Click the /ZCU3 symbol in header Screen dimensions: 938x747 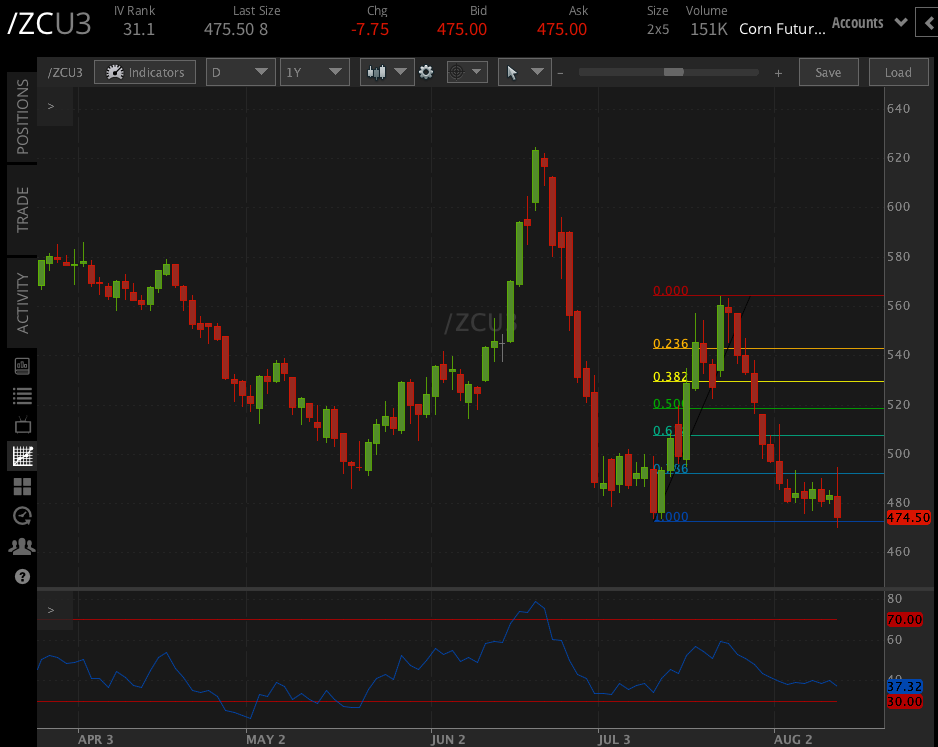click(49, 24)
